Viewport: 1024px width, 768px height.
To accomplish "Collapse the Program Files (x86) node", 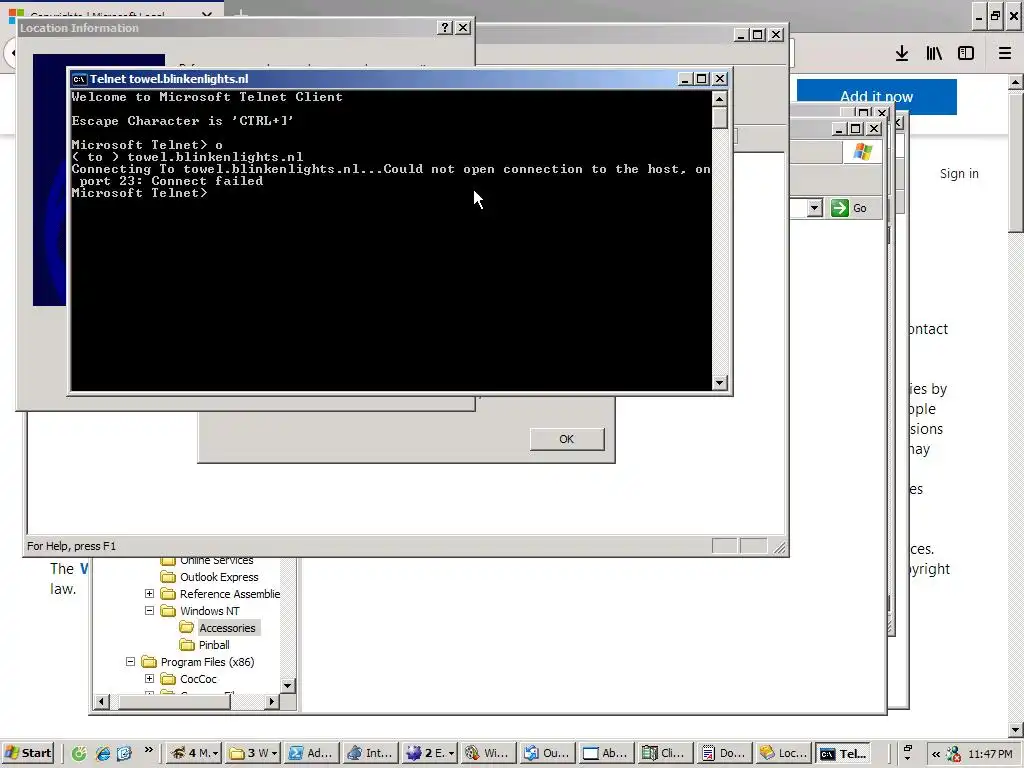I will [x=131, y=662].
